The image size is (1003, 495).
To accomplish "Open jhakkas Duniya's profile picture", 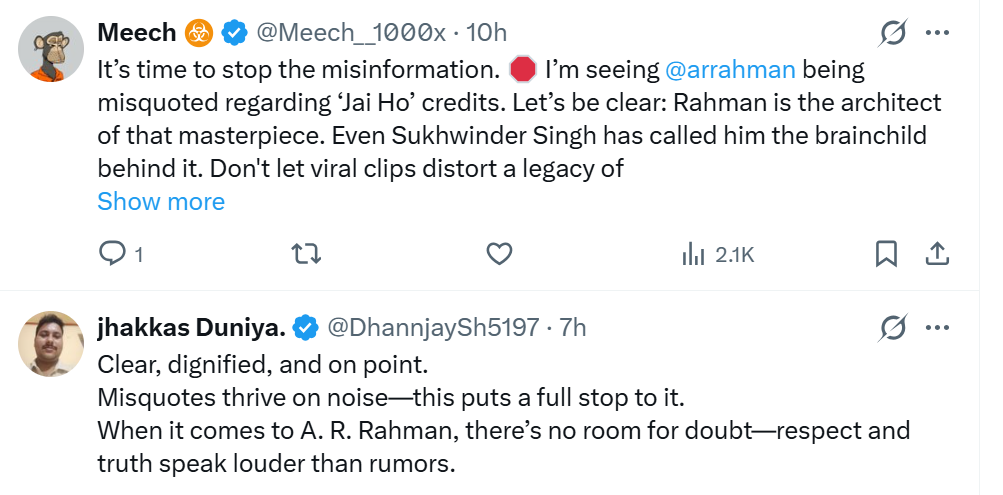I will pos(49,343).
